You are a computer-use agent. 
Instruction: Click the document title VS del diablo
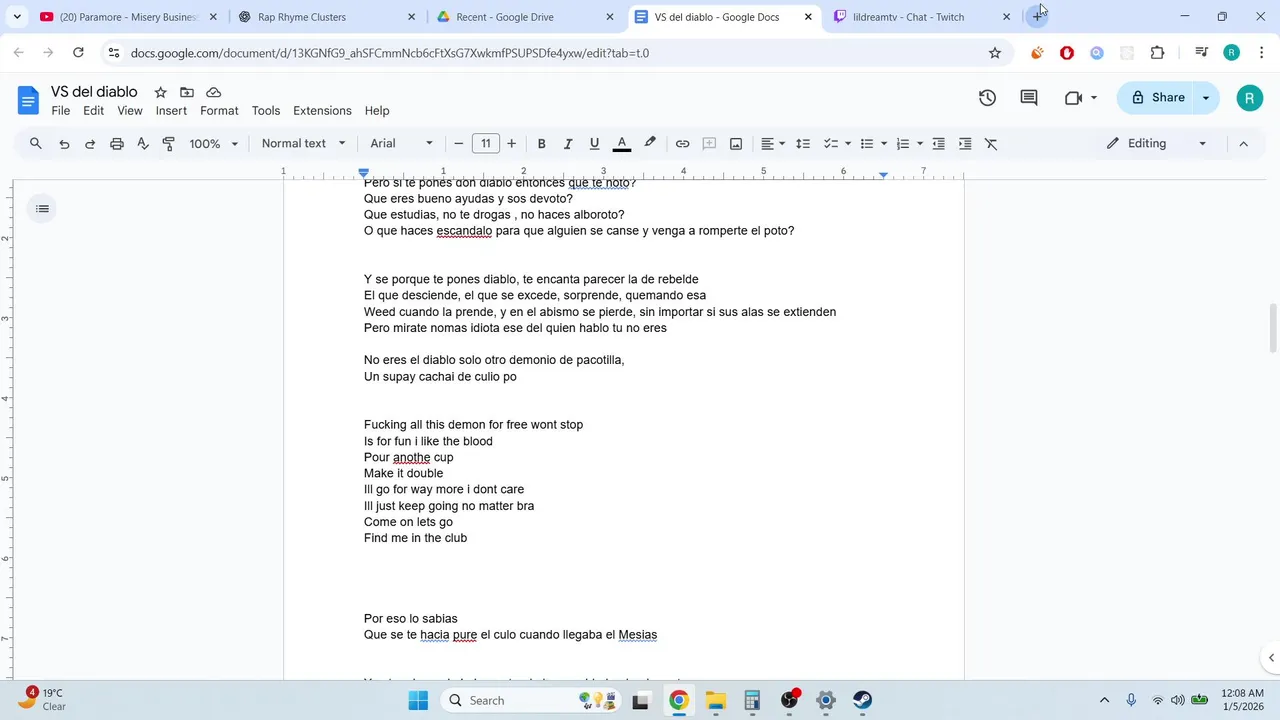pyautogui.click(x=94, y=92)
